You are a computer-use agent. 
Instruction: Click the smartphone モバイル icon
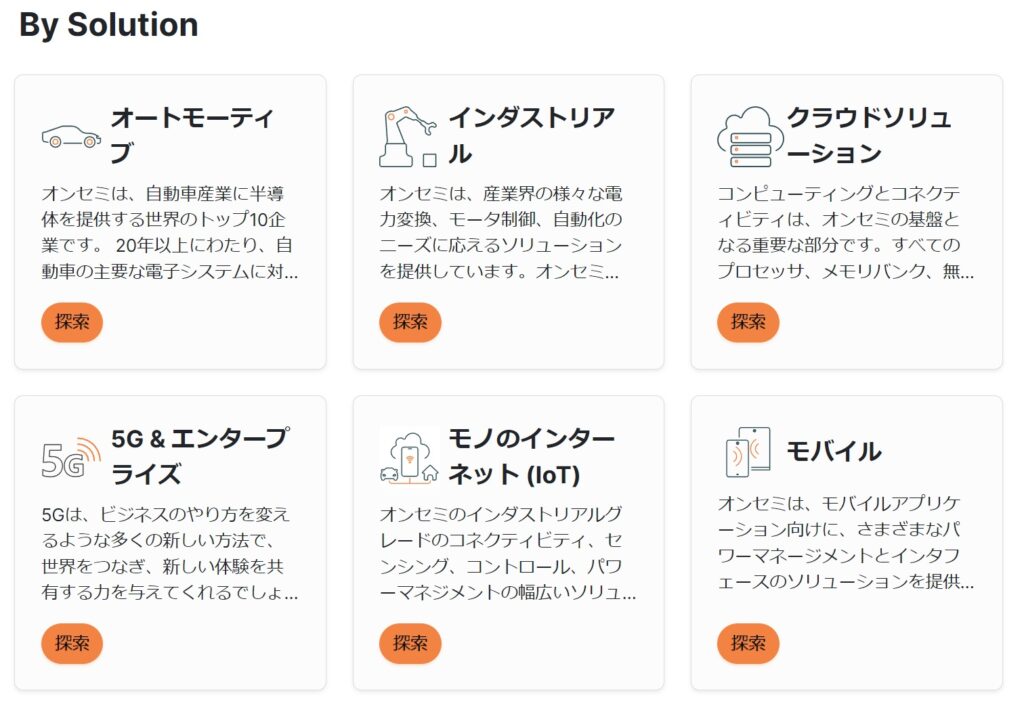[747, 452]
